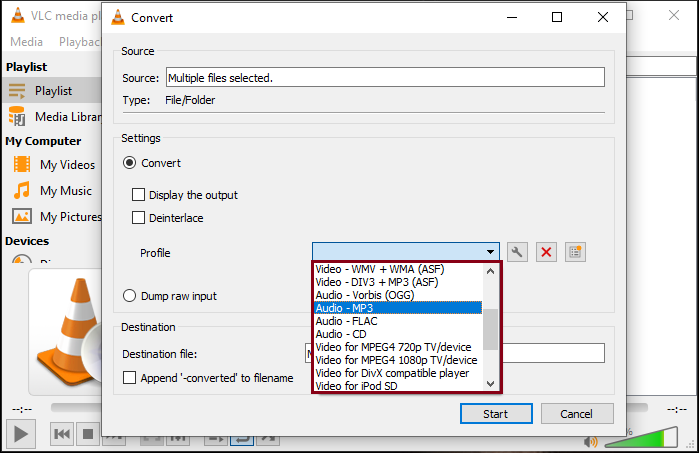The width and height of the screenshot is (699, 453).
Task: Select the Convert radio button
Action: click(x=129, y=163)
